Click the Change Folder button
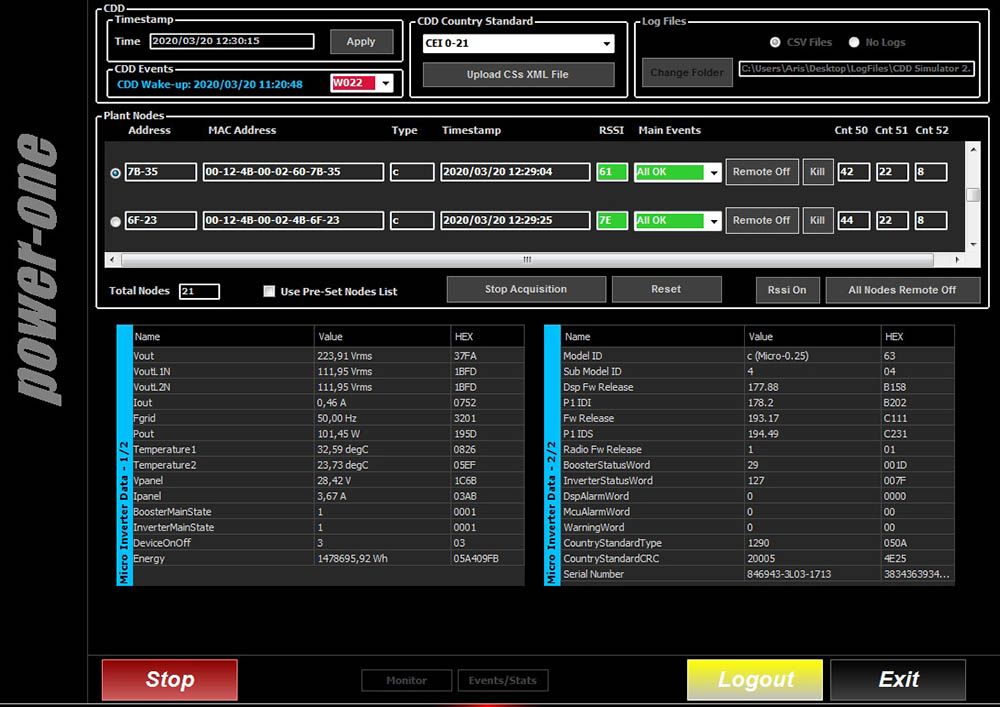 [x=687, y=73]
